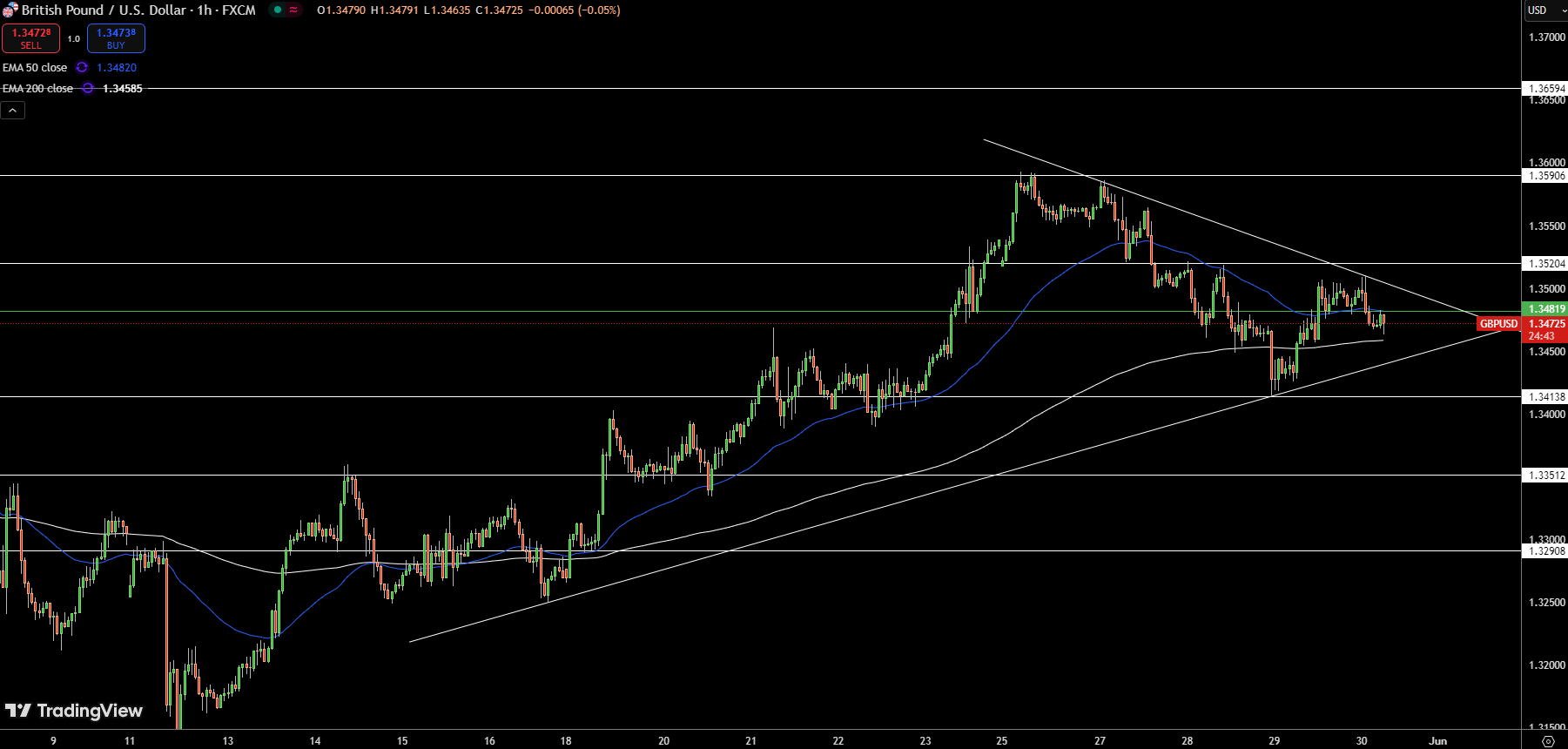The image size is (1568, 749).
Task: Click the 1.32500 price axis label
Action: coord(1547,602)
